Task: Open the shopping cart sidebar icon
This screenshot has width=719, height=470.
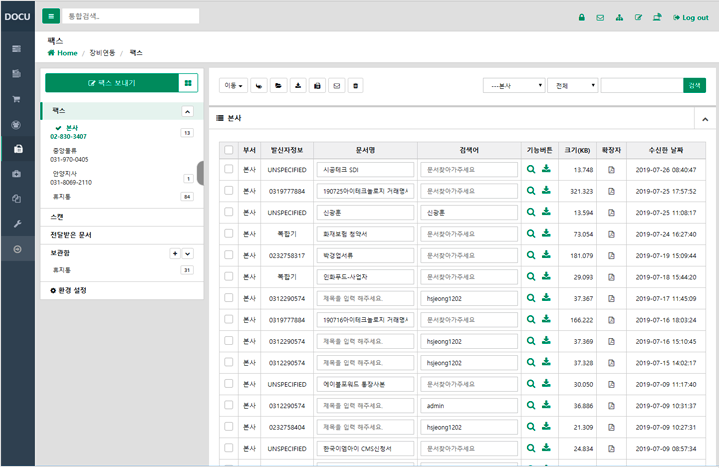Action: (x=17, y=99)
